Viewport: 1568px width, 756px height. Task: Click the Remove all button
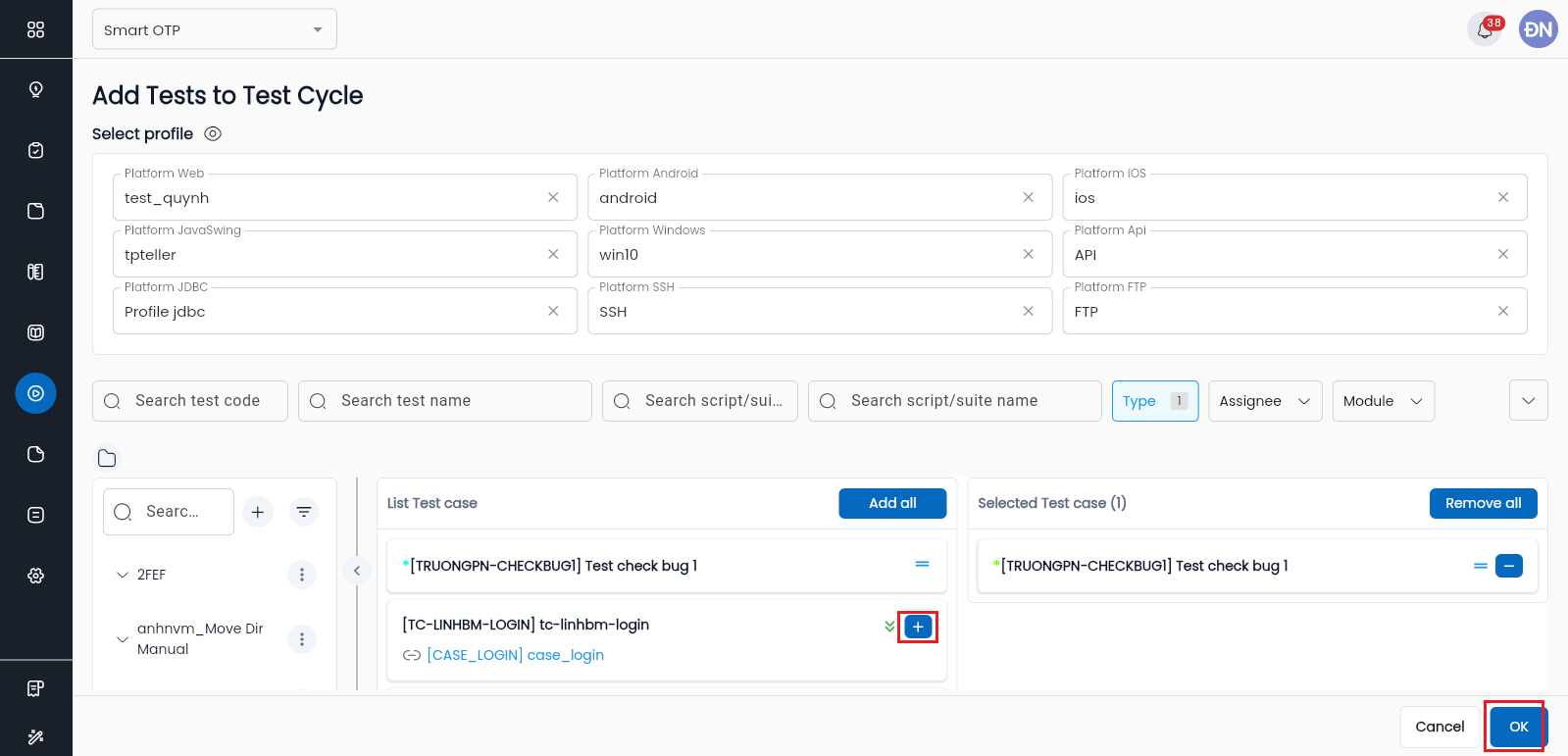(1483, 503)
